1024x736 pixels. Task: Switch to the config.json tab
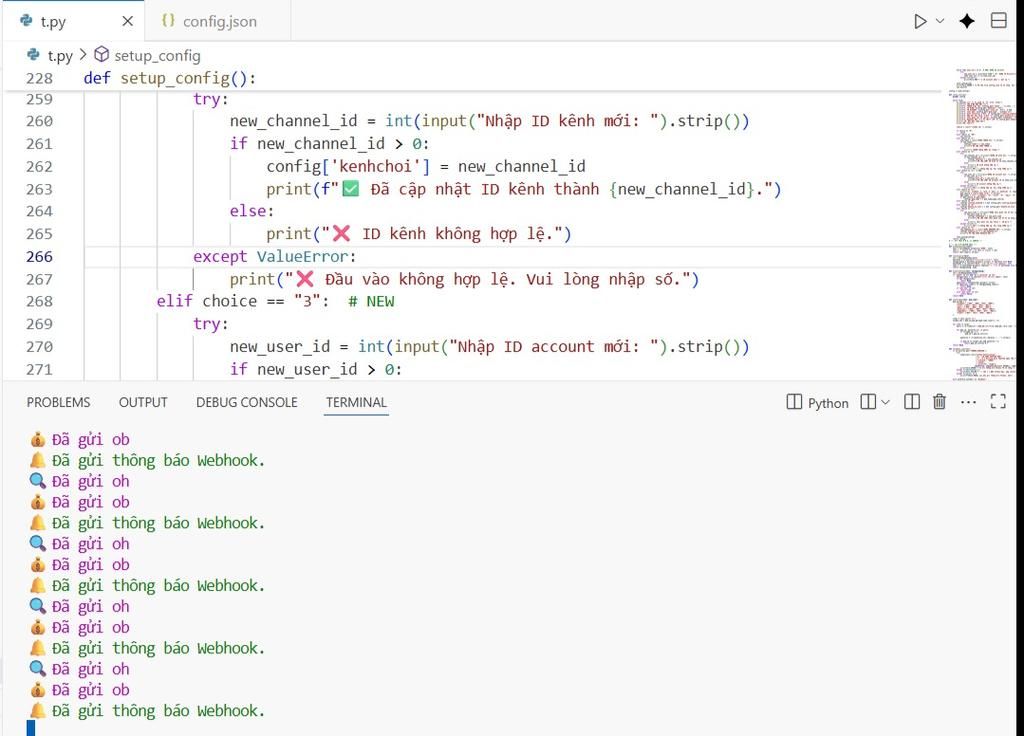[218, 22]
